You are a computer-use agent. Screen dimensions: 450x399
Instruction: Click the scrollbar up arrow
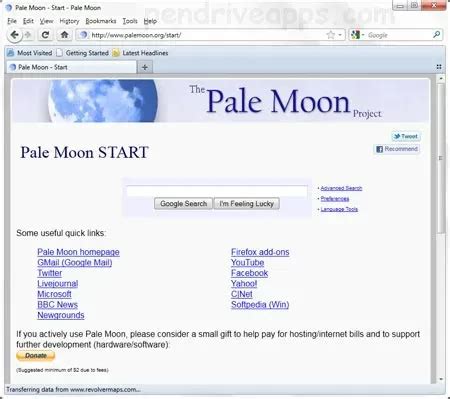(441, 79)
